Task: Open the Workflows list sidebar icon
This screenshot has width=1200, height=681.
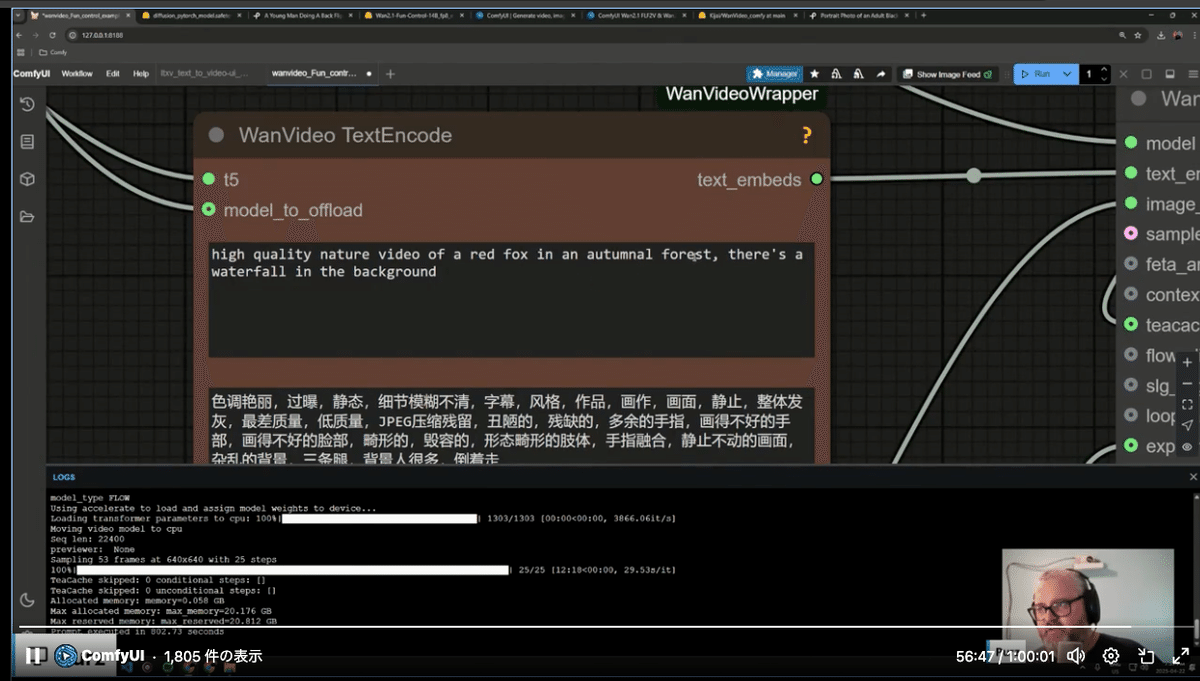Action: (x=27, y=142)
